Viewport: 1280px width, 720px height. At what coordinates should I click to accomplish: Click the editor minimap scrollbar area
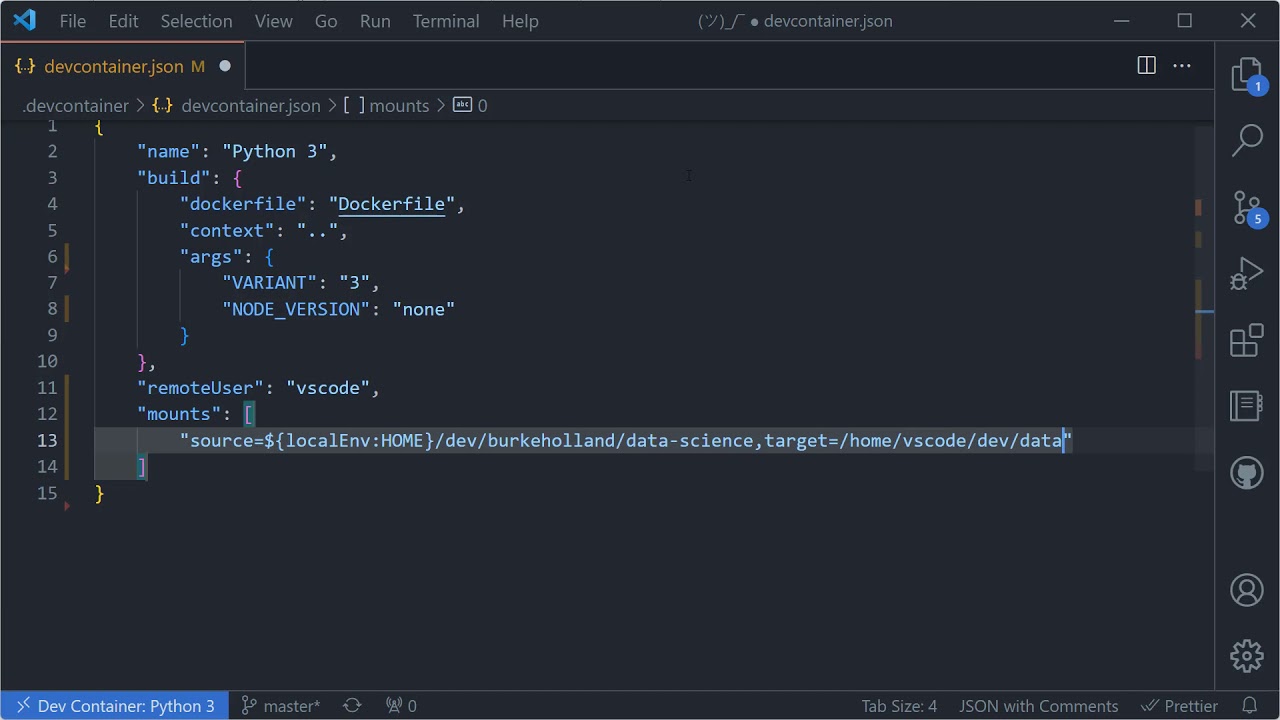pos(1204,298)
